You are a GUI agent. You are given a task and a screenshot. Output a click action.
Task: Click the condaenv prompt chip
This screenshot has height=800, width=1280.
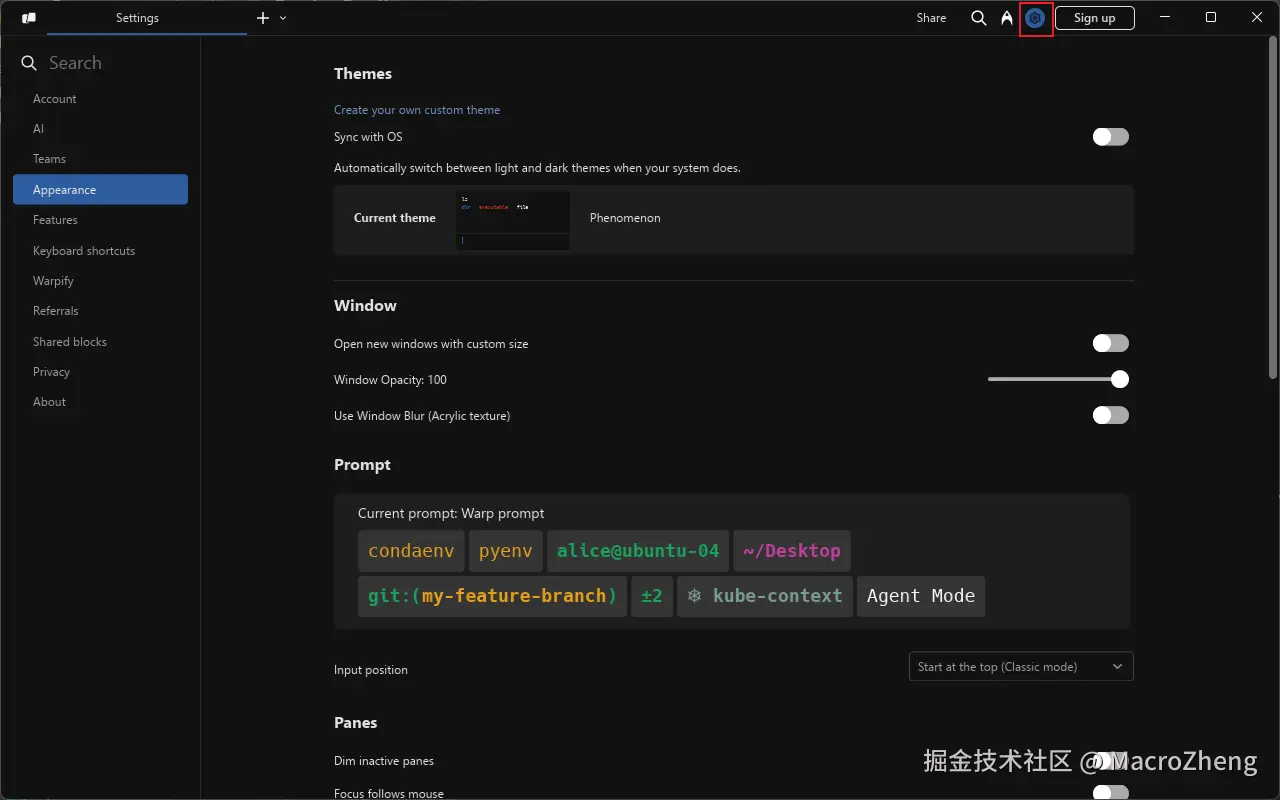411,551
